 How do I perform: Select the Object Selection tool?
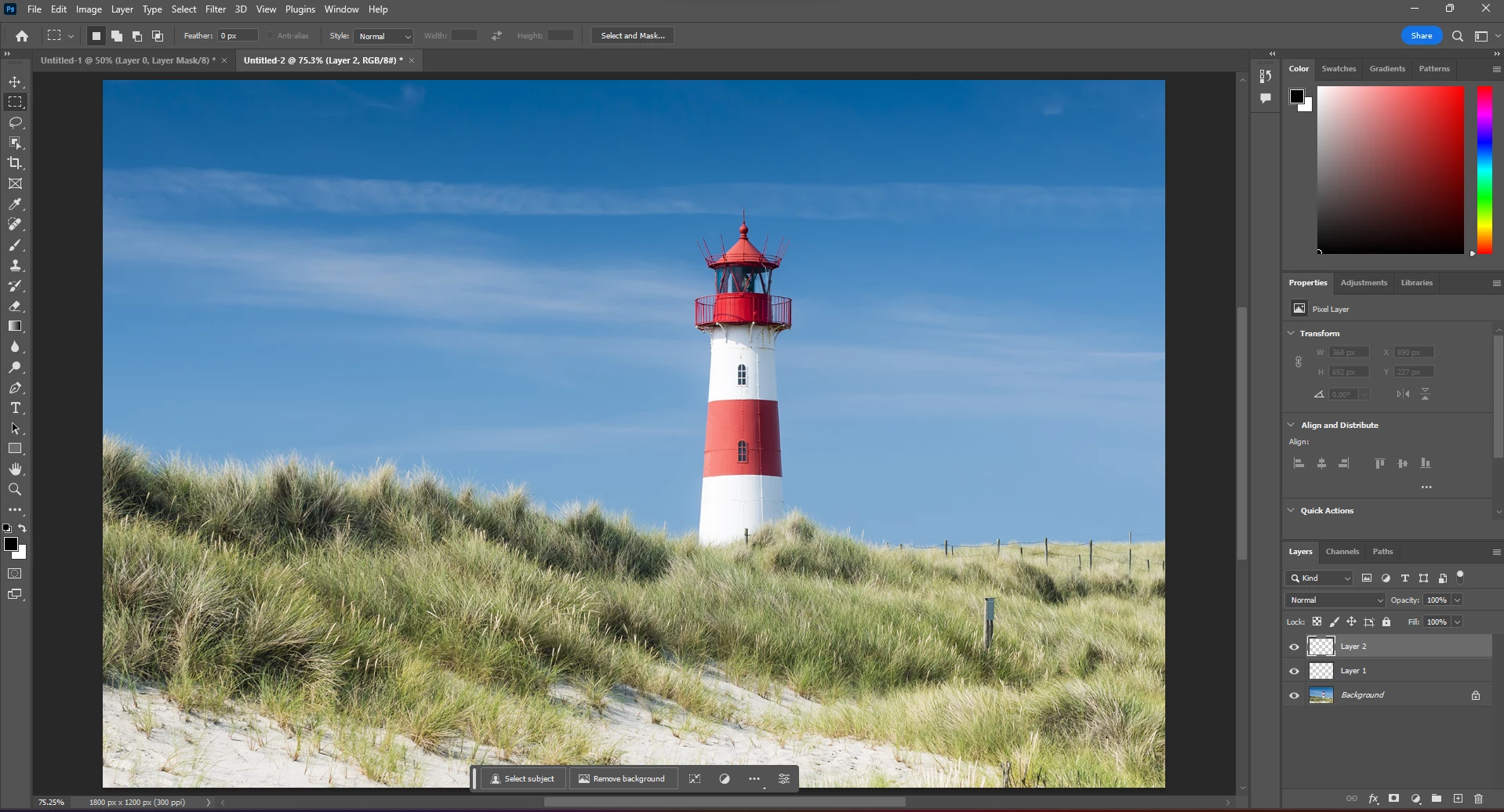15,143
